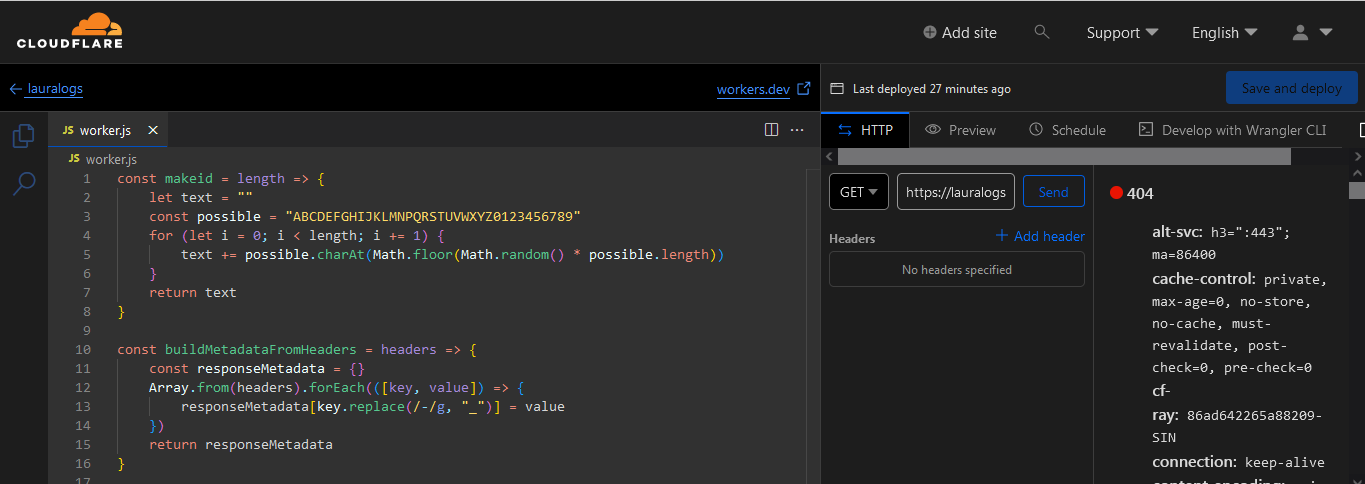Change the GET request method dropdown
Image resolution: width=1365 pixels, height=484 pixels.
click(858, 192)
